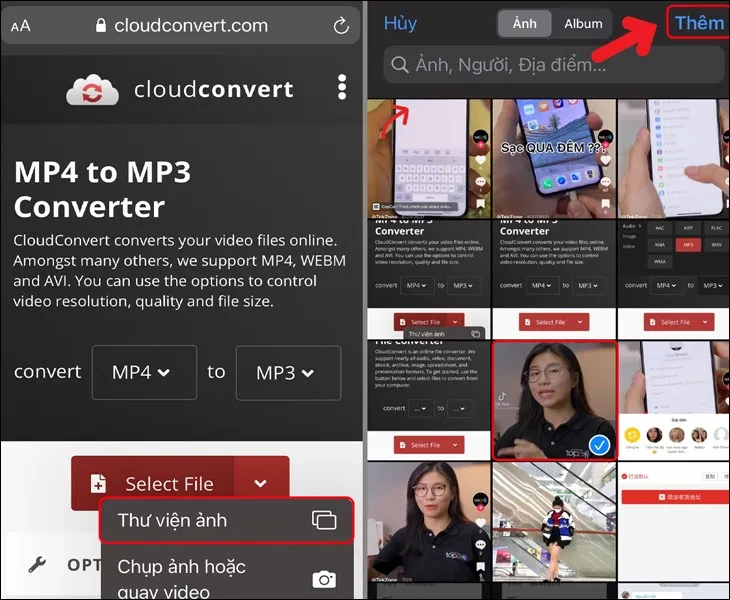Reload the cloudconvert.com page
This screenshot has width=730, height=600.
pos(341,26)
